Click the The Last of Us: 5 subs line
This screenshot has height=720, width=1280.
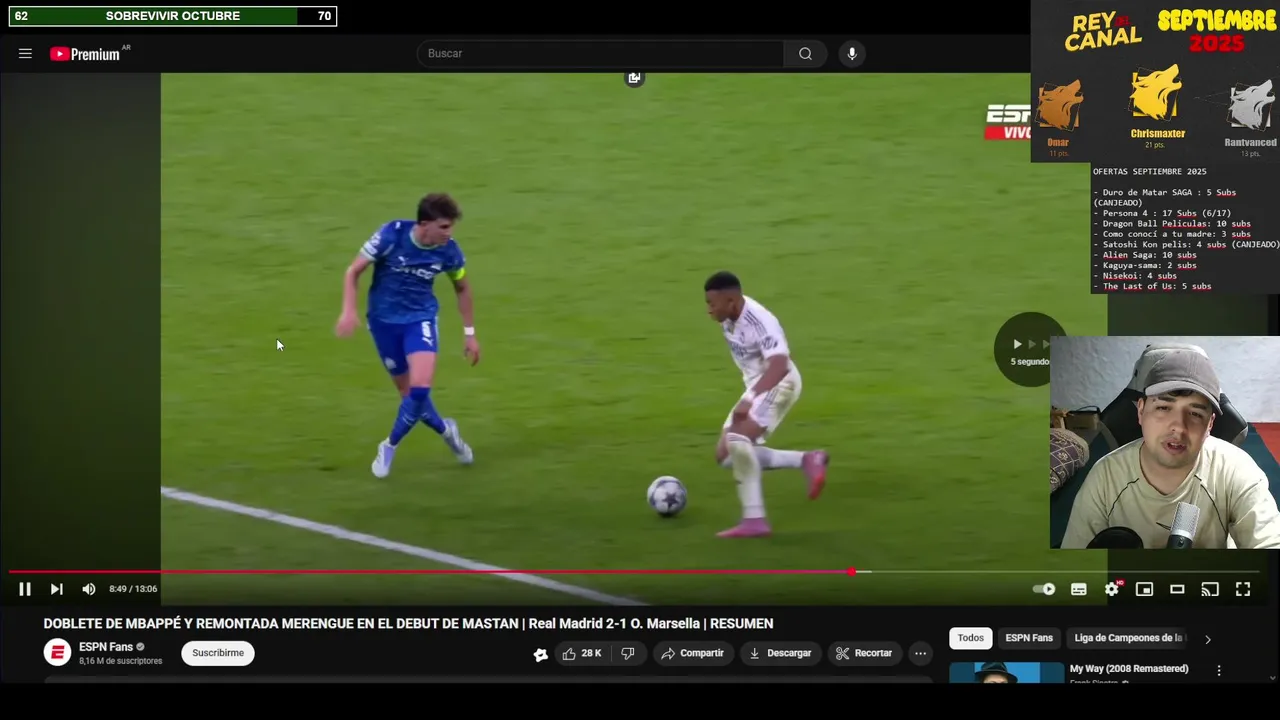tap(1152, 286)
